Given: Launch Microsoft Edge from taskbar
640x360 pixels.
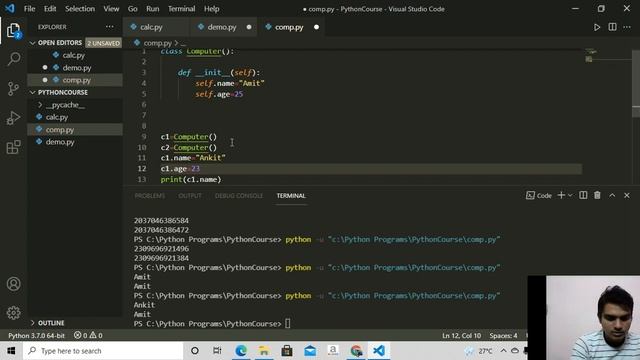Looking at the screenshot, I should point(241,351).
